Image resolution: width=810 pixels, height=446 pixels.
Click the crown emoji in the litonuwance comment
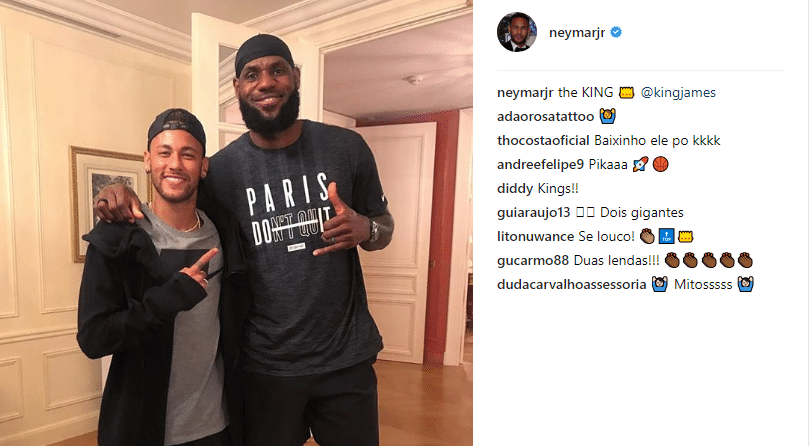click(685, 237)
